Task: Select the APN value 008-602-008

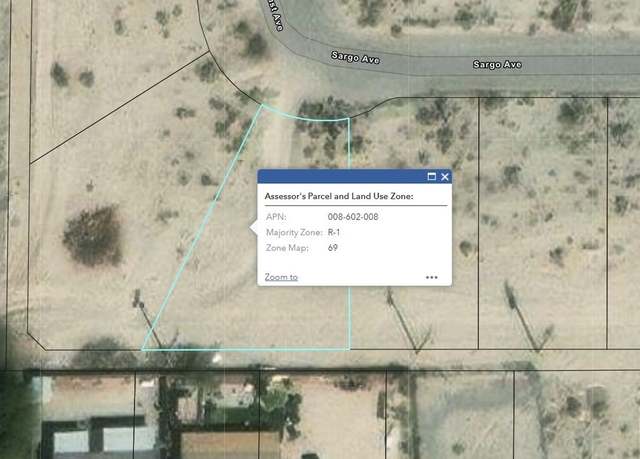Action: coord(353,217)
